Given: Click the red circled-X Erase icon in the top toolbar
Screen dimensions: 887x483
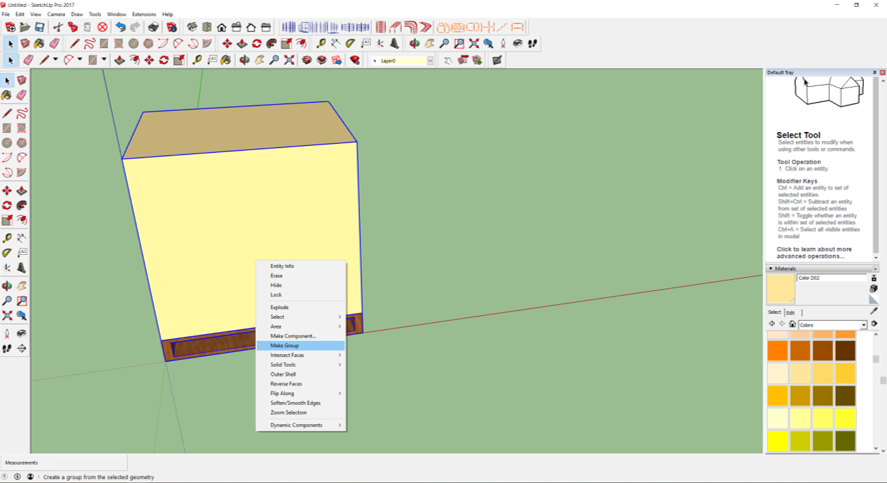Looking at the screenshot, I should [x=102, y=27].
